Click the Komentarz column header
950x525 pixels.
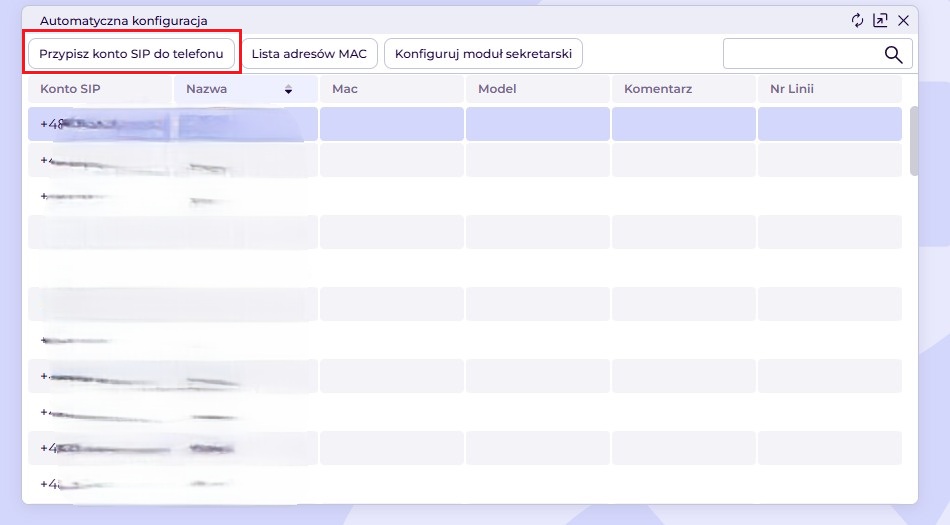pos(683,89)
